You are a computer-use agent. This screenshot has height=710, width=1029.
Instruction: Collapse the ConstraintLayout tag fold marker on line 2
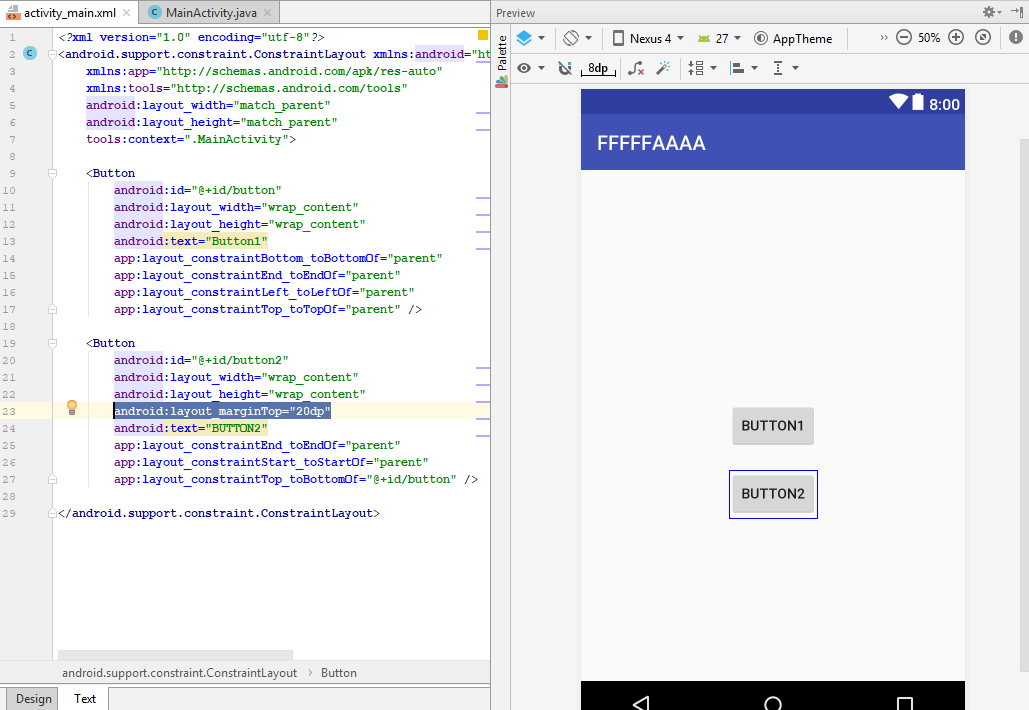(52, 54)
